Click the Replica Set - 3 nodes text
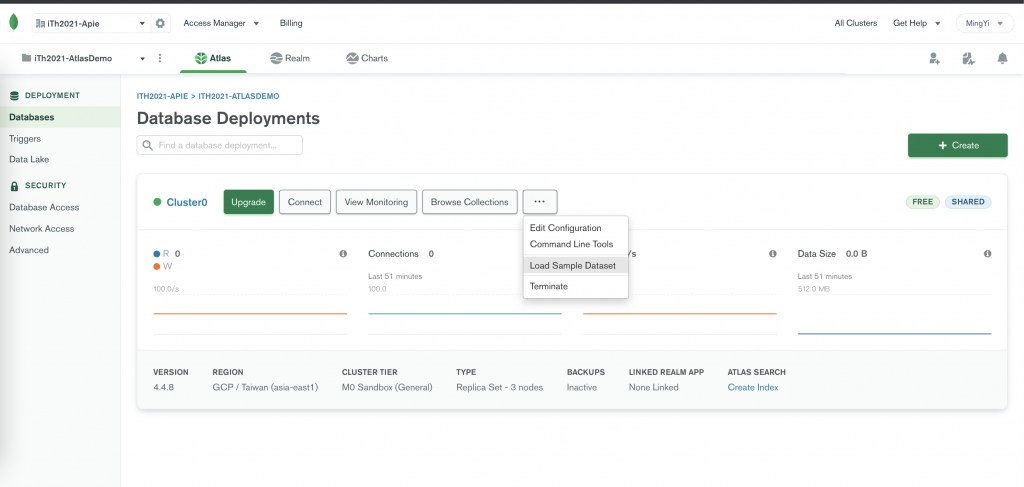The image size is (1024, 487). pos(500,387)
